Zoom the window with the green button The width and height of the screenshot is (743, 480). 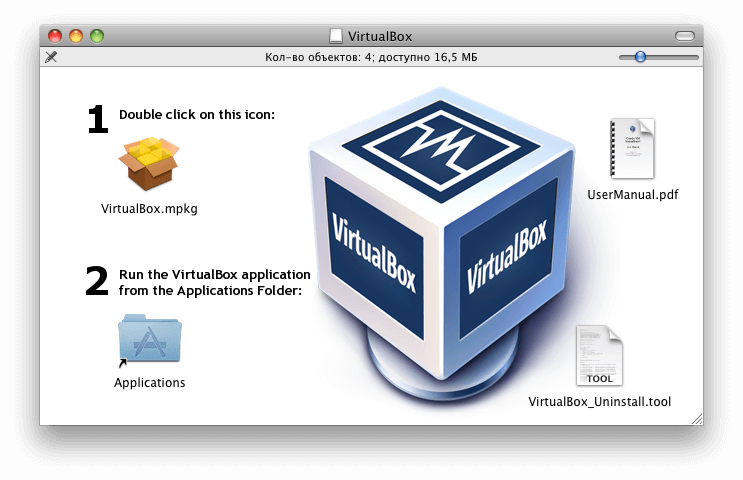97,36
